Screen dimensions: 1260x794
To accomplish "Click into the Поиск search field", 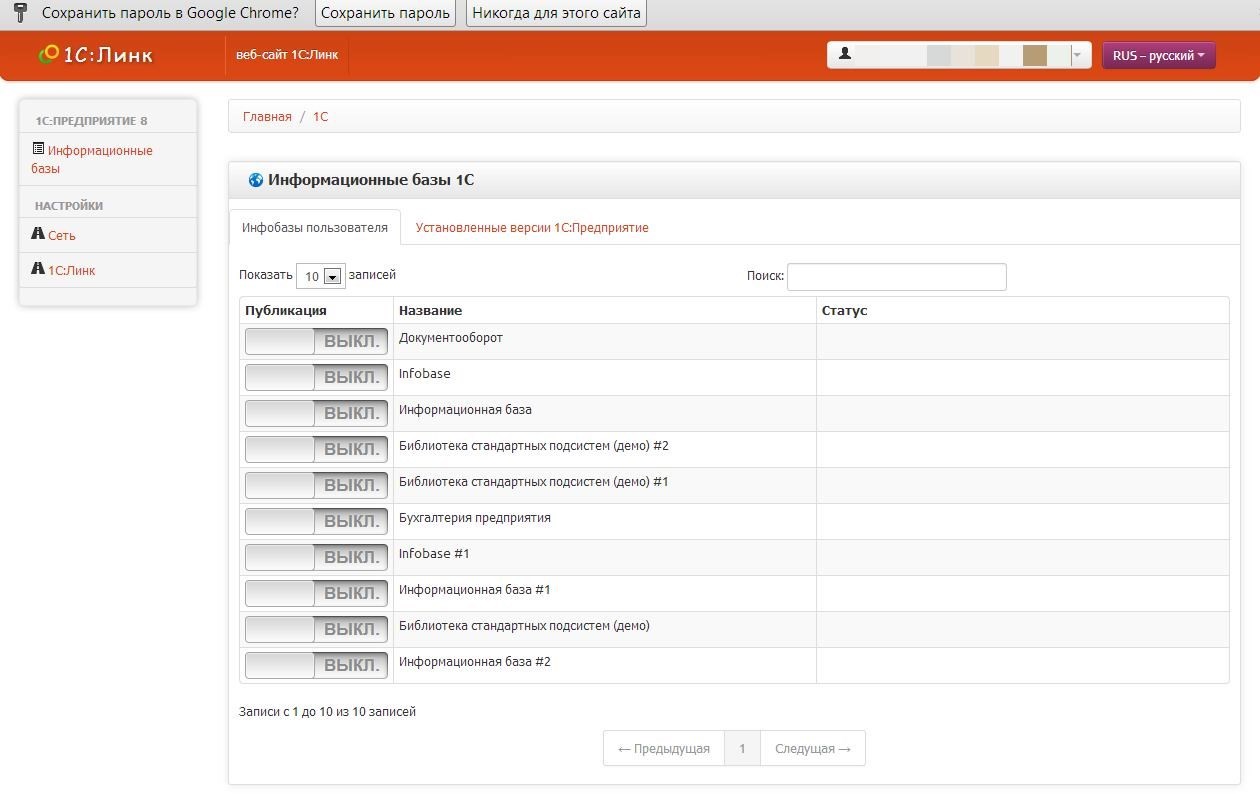I will click(896, 277).
